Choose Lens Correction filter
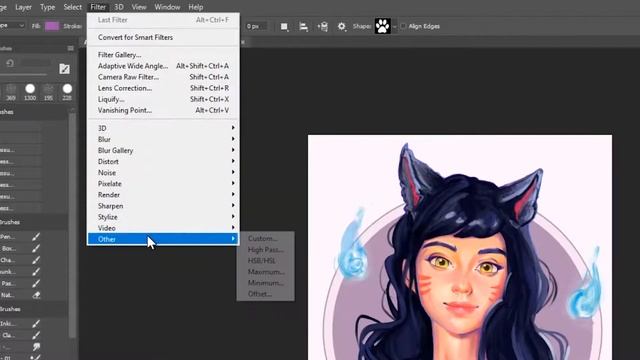 pos(163,88)
